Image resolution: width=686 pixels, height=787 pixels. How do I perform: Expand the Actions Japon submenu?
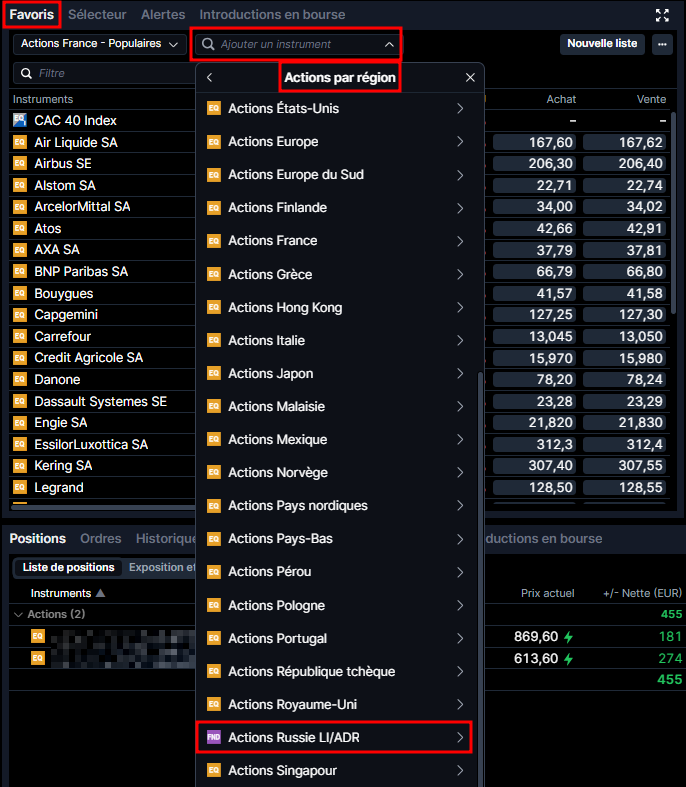click(460, 373)
